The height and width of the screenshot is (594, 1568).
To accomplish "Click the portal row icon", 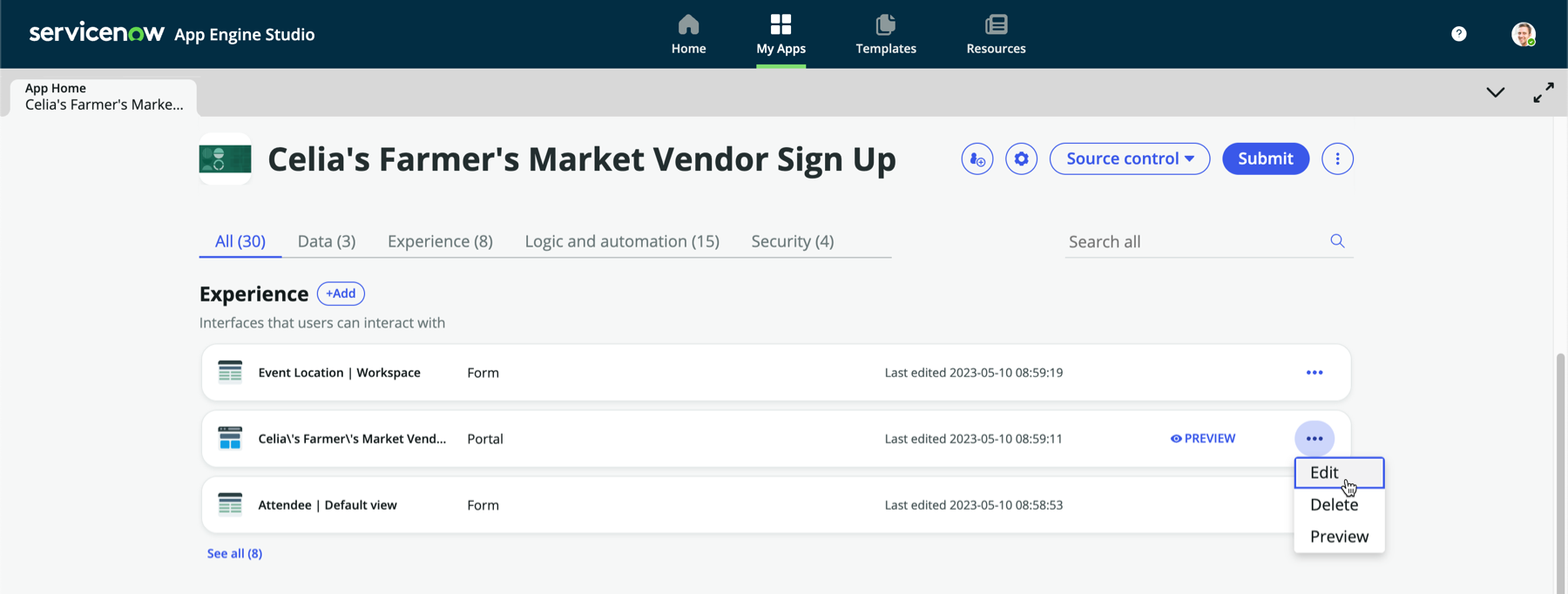I will pyautogui.click(x=230, y=438).
